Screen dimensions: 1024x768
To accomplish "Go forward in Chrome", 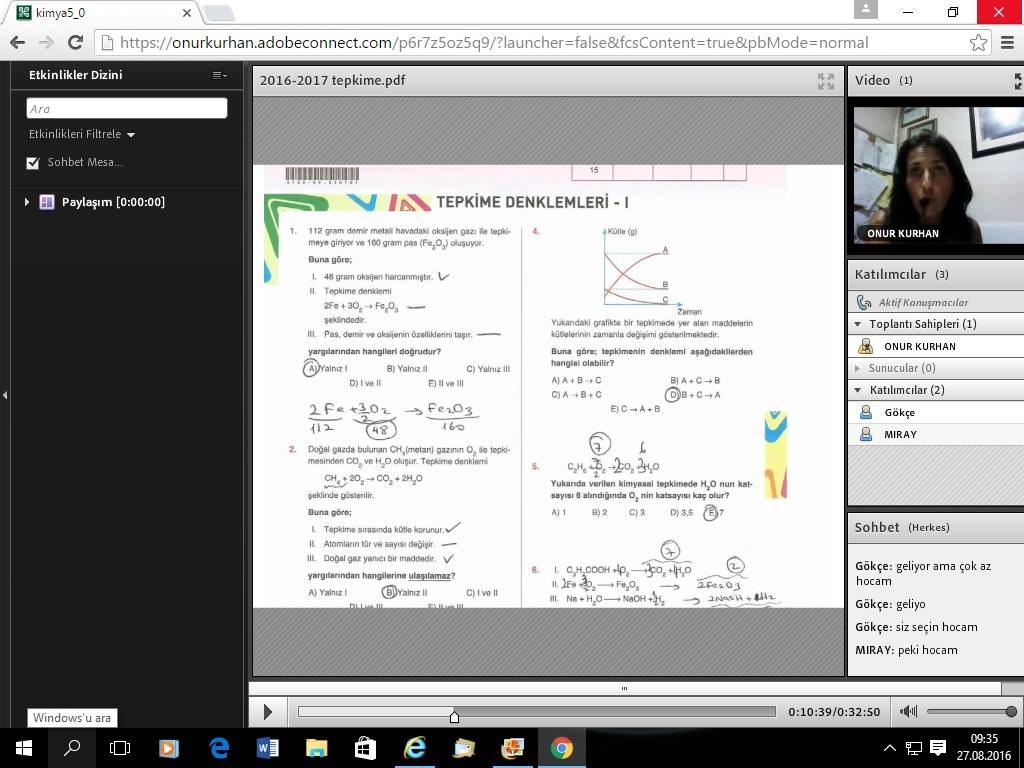I will point(46,42).
